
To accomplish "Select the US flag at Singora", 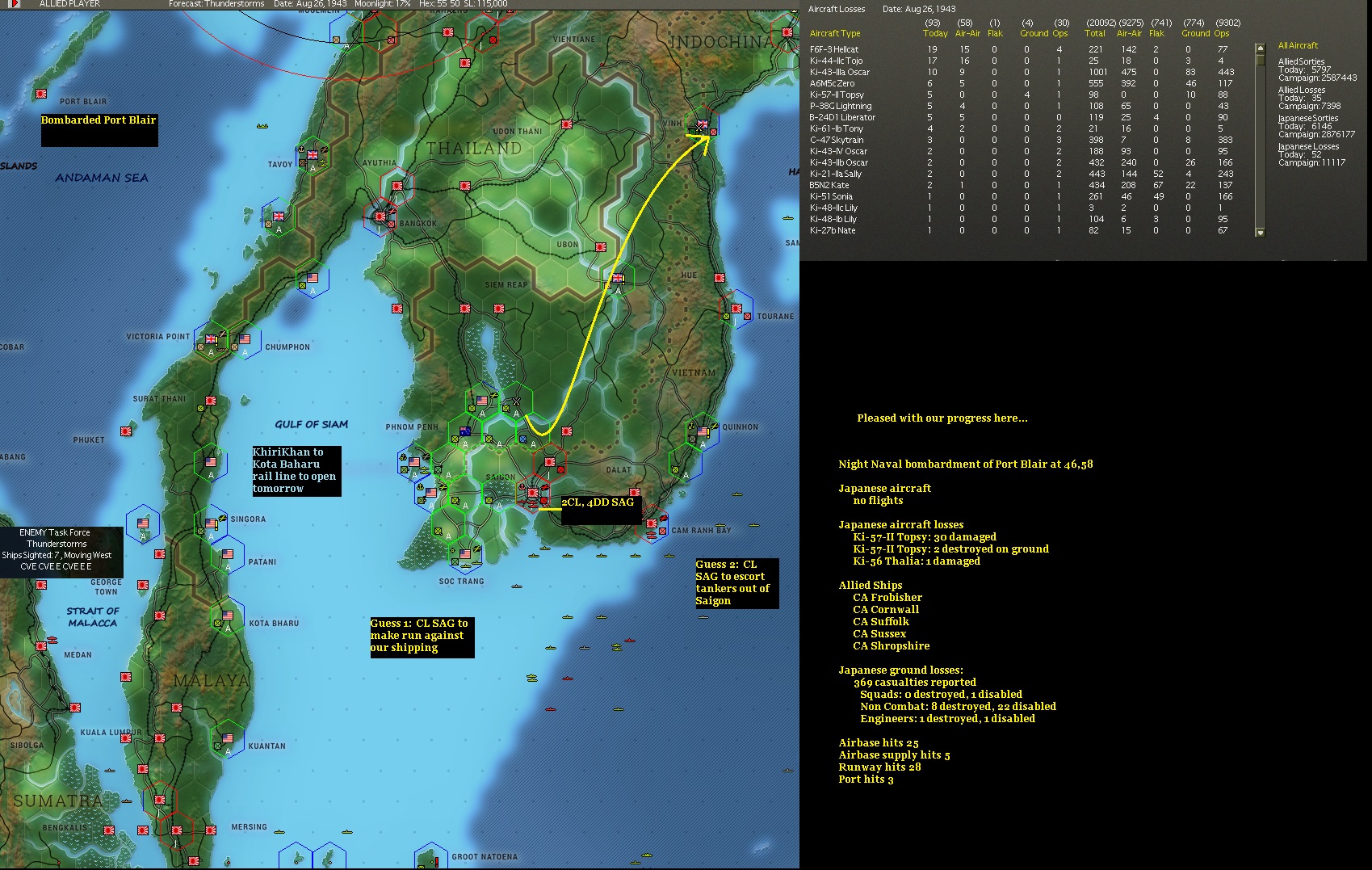I will pos(211,523).
